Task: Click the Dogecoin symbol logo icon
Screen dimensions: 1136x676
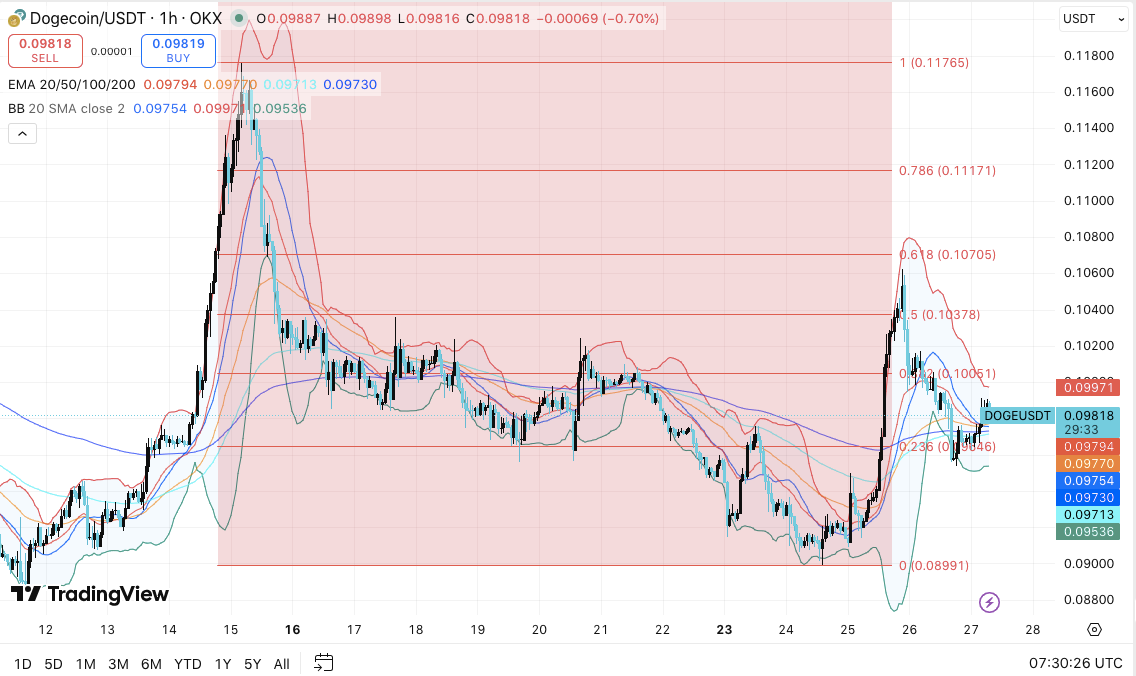Action: click(15, 18)
